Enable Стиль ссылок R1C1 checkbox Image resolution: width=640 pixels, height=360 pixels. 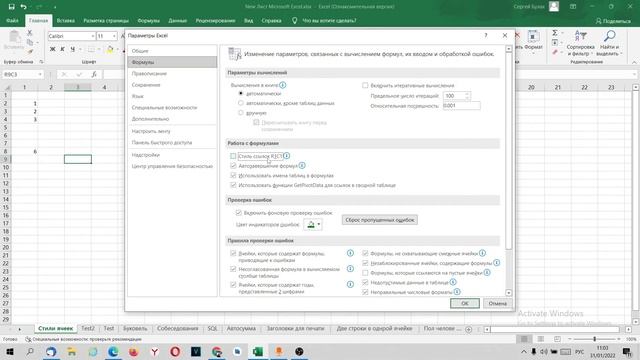(233, 156)
